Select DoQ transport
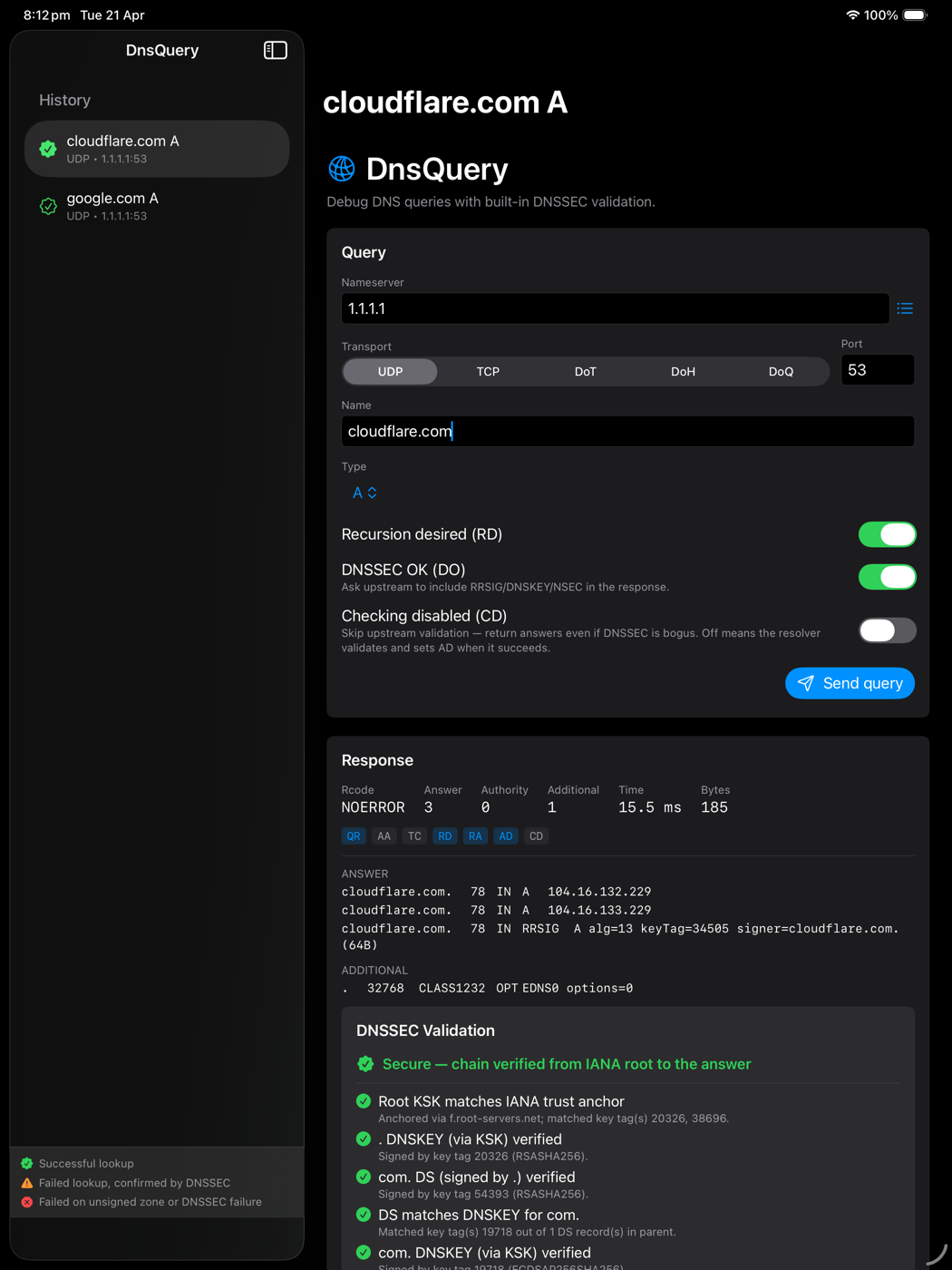 point(781,372)
